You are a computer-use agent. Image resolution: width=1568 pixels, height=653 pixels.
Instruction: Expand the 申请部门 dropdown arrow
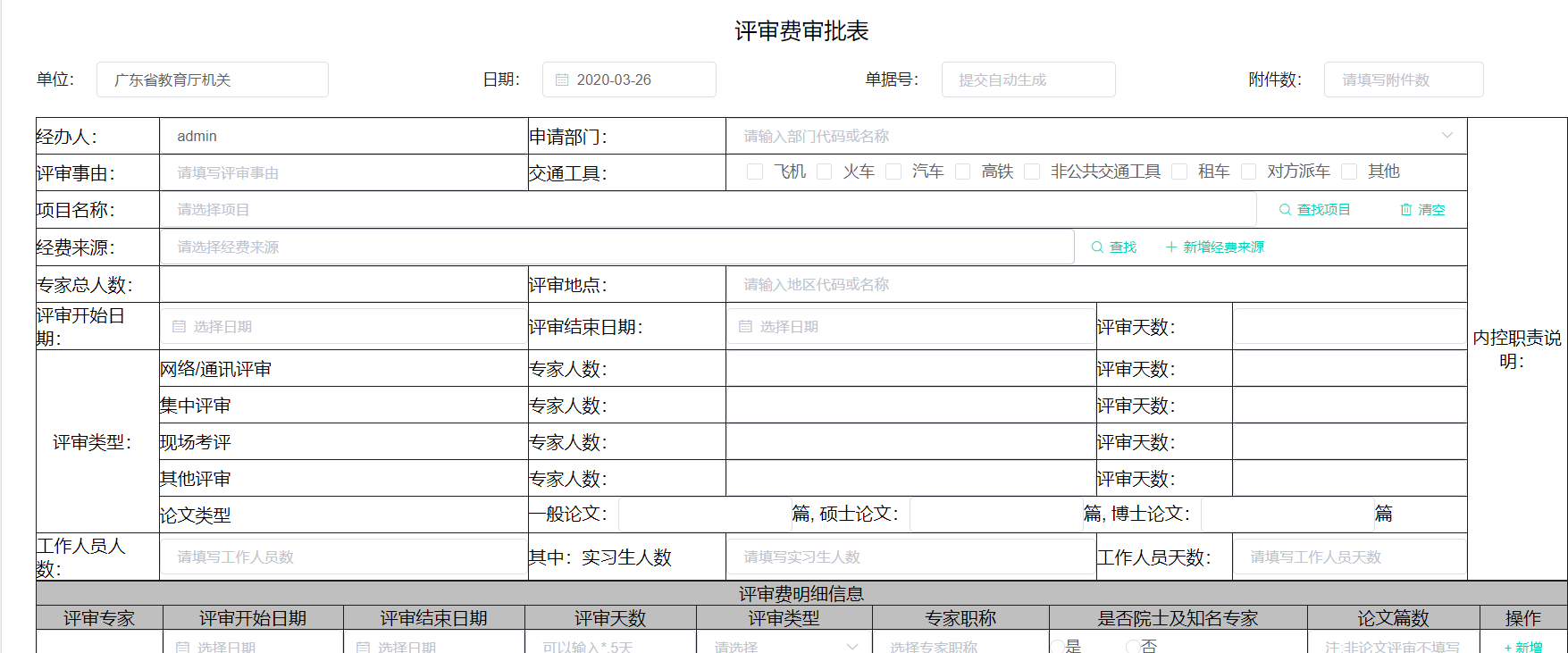pyautogui.click(x=1446, y=136)
